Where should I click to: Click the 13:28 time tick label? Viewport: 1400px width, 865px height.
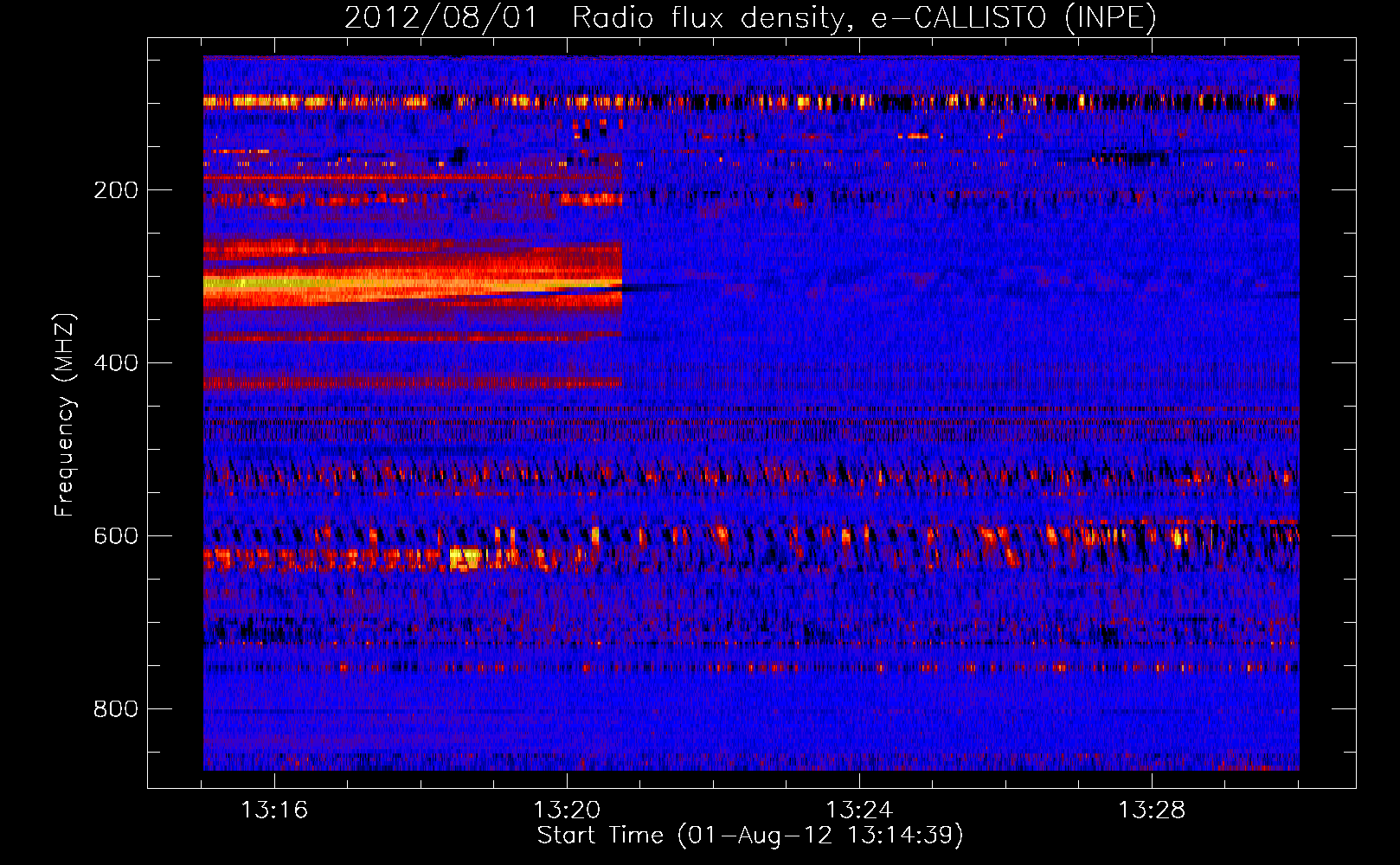[1152, 811]
